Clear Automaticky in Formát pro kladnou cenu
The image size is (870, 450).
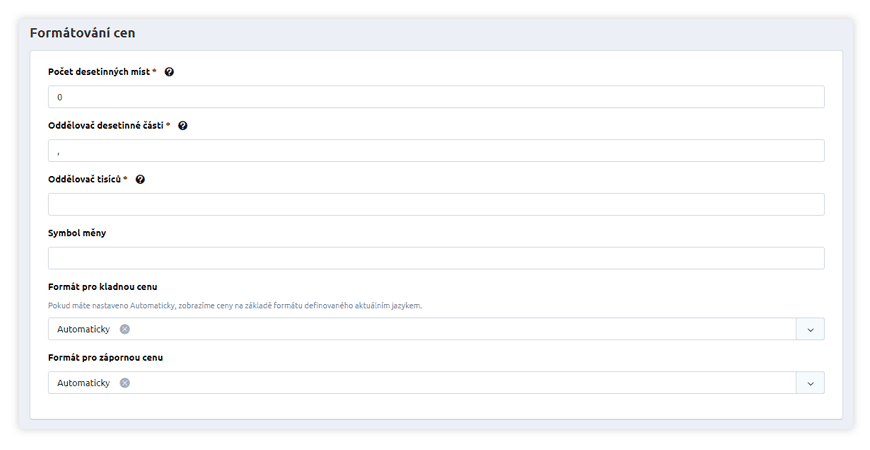tap(125, 329)
